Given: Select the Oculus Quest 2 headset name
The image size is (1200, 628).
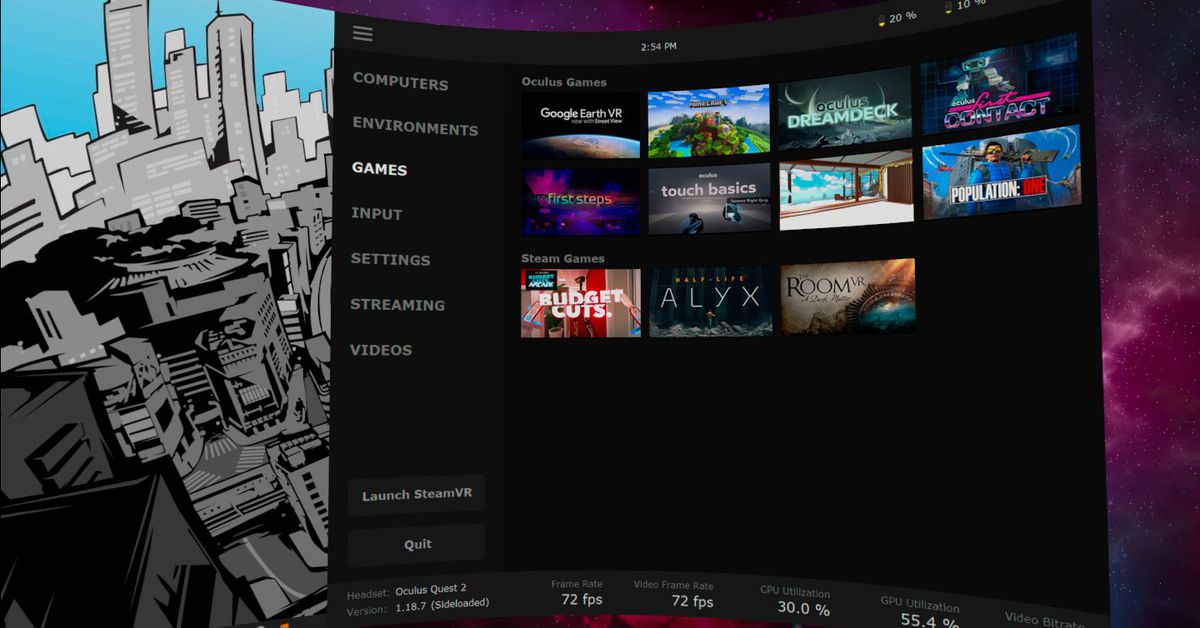Looking at the screenshot, I should [431, 589].
